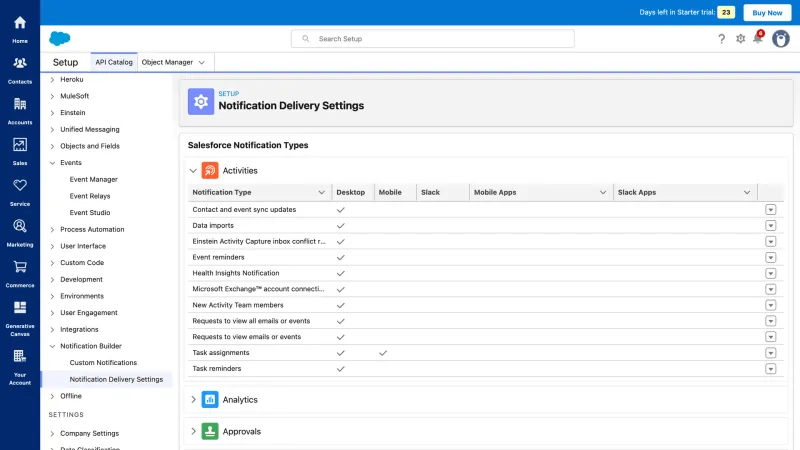Collapse the Events tree node
Image resolution: width=800 pixels, height=450 pixels.
[x=52, y=163]
